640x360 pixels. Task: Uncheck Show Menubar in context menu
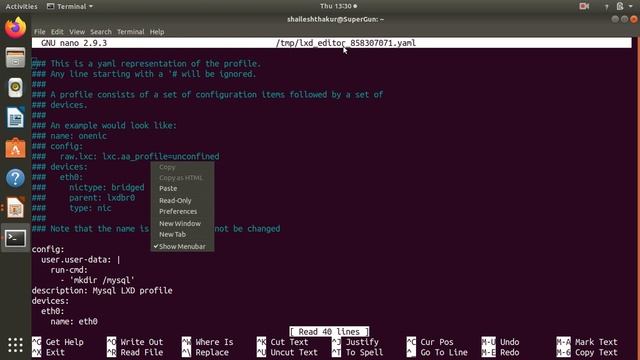click(x=182, y=247)
